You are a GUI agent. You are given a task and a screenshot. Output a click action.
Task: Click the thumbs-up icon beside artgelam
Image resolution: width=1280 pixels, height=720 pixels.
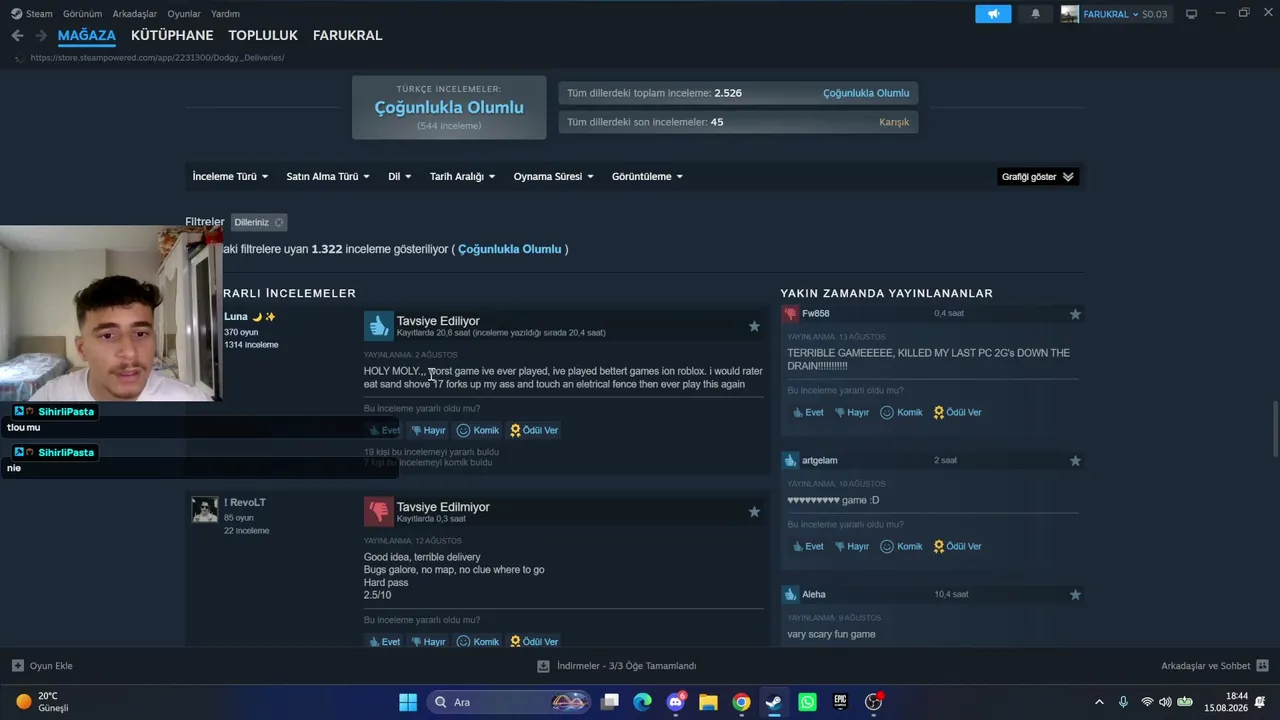point(791,461)
